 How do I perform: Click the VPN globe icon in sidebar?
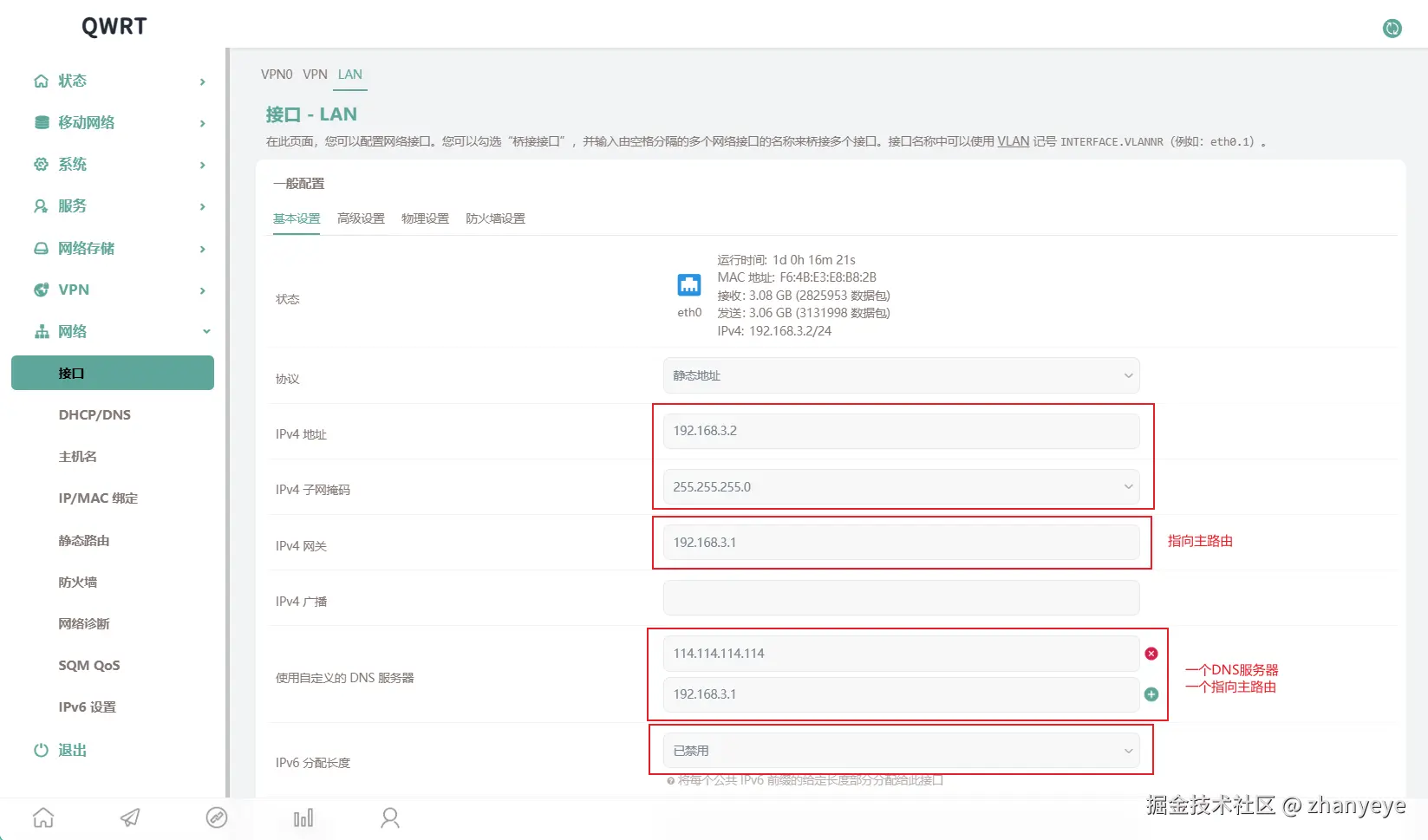point(41,290)
